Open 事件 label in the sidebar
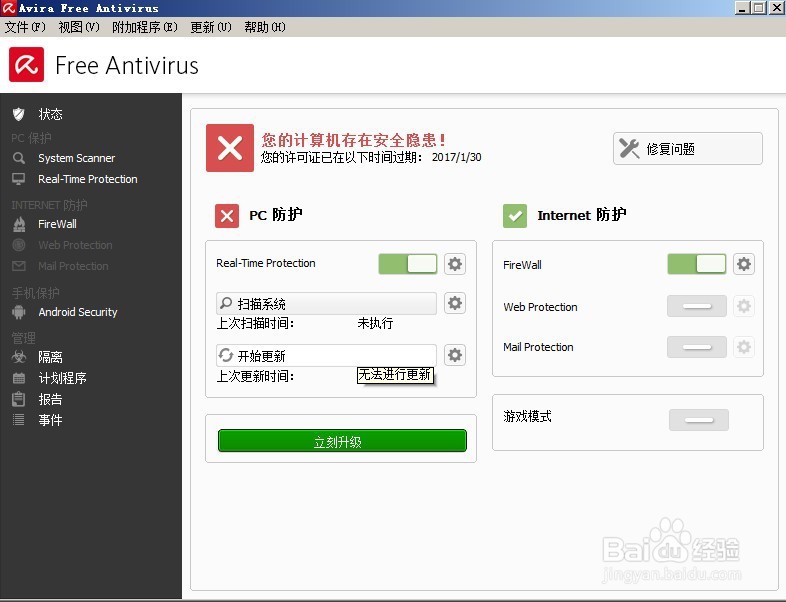 pos(50,420)
